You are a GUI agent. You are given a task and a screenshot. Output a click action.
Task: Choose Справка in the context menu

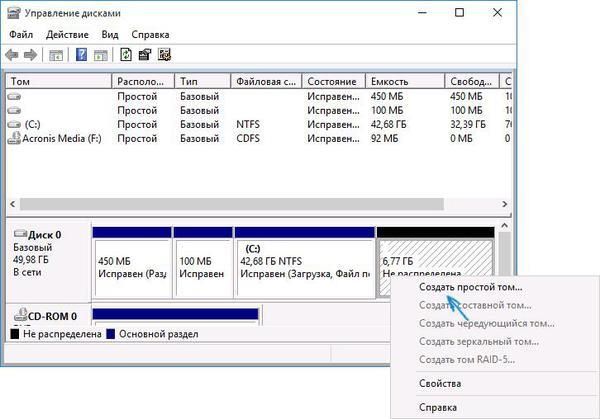(x=438, y=408)
